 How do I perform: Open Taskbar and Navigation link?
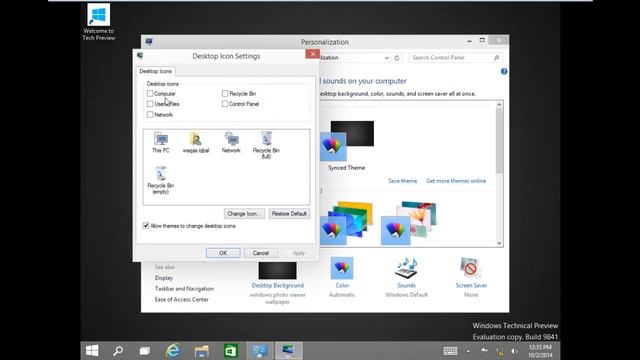coord(184,289)
